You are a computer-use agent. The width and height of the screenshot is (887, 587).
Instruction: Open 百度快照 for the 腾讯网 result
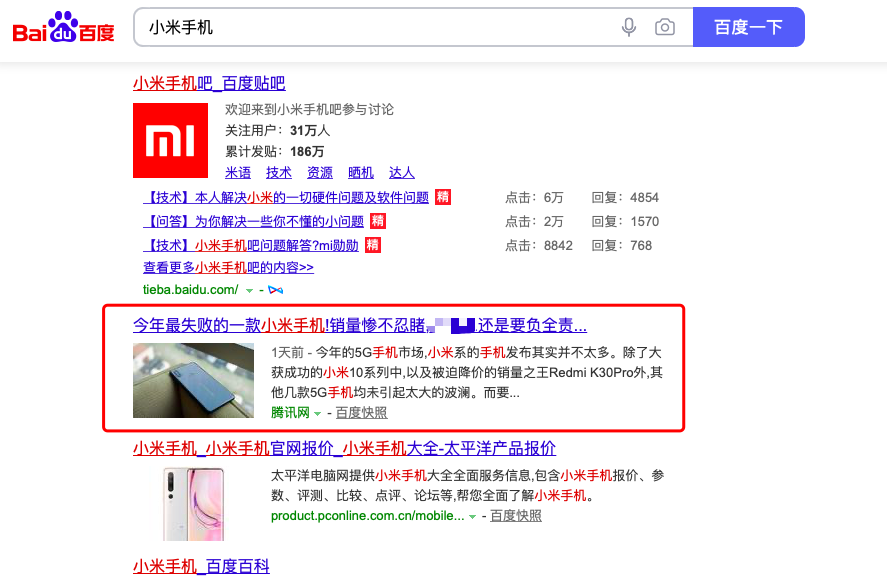point(361,413)
